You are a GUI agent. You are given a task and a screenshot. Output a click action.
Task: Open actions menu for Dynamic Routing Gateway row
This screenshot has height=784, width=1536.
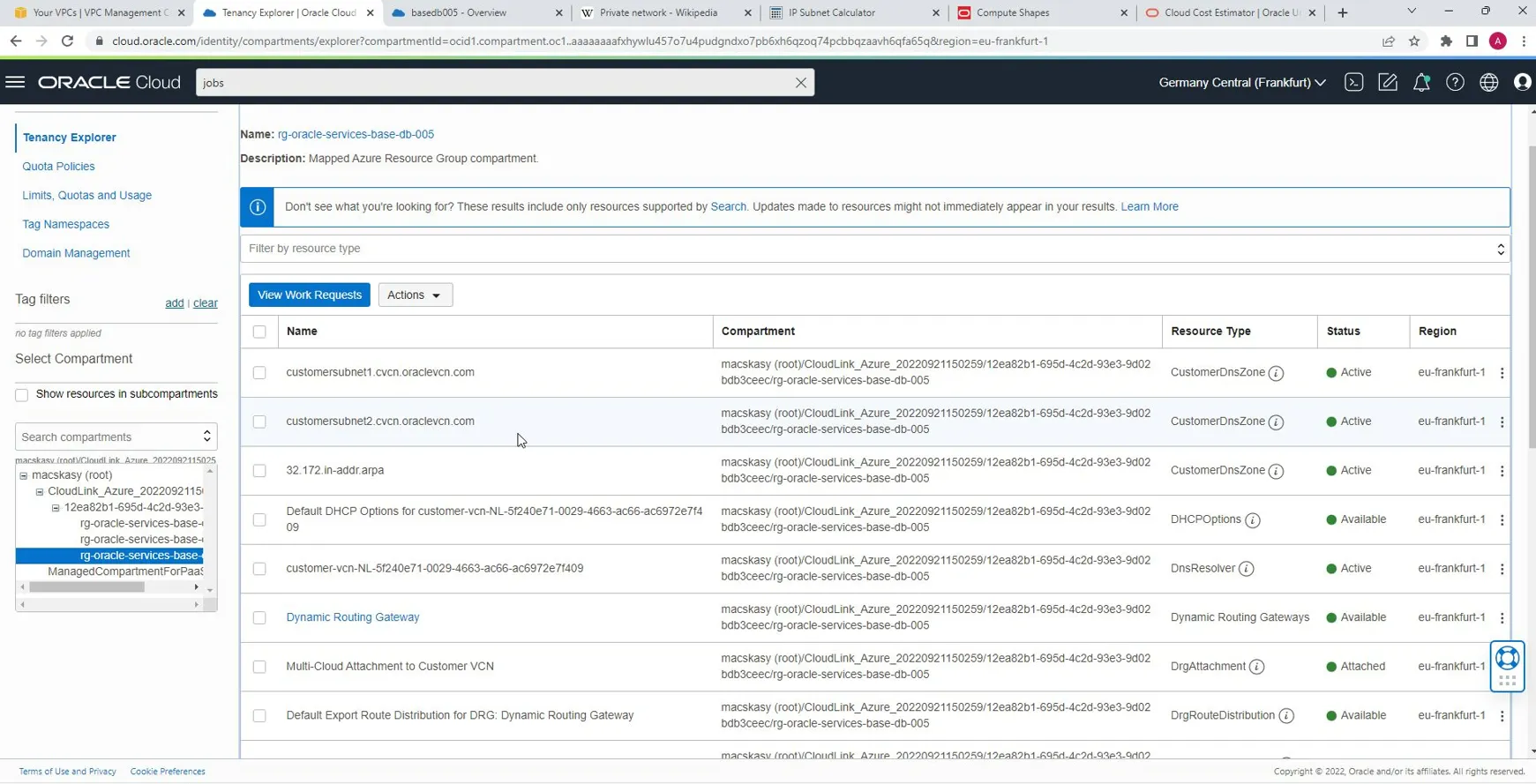[x=1502, y=618]
